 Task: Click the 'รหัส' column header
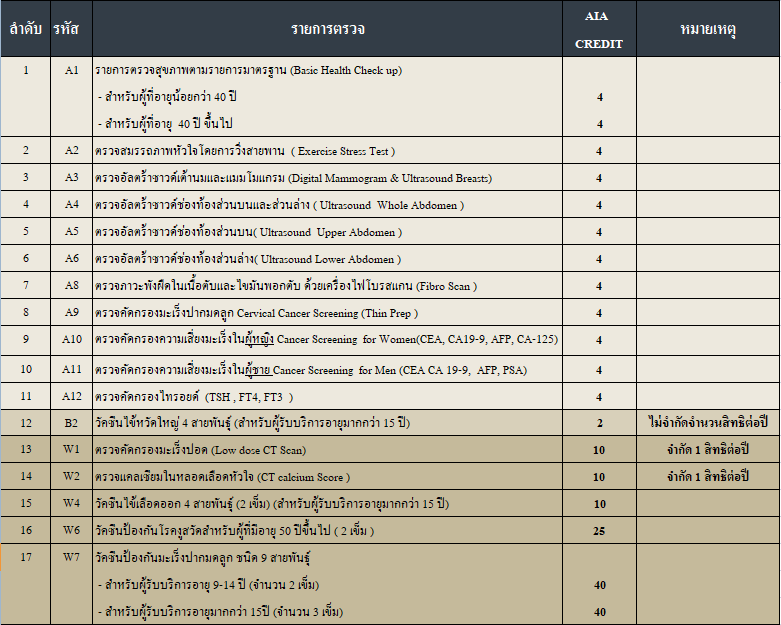tap(71, 29)
